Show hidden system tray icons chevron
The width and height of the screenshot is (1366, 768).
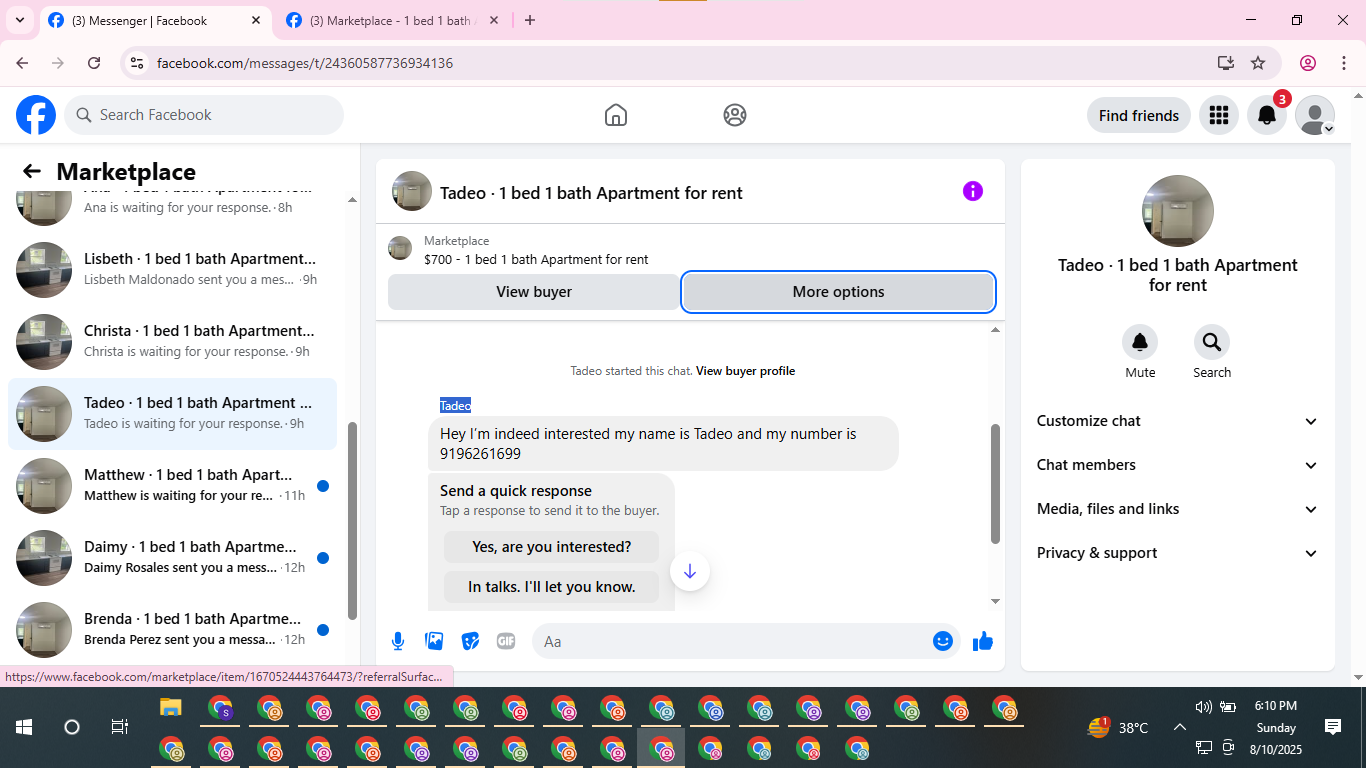pyautogui.click(x=1179, y=728)
